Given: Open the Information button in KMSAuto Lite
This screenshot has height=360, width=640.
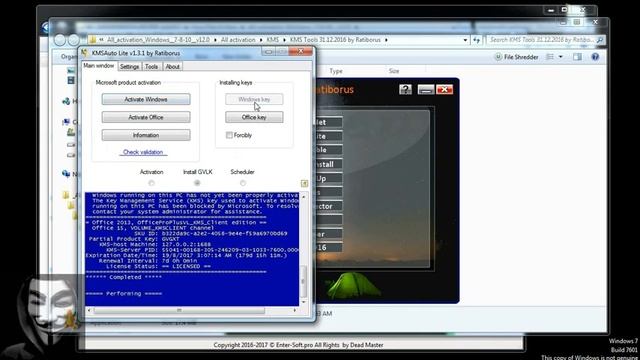Looking at the screenshot, I should tap(146, 135).
